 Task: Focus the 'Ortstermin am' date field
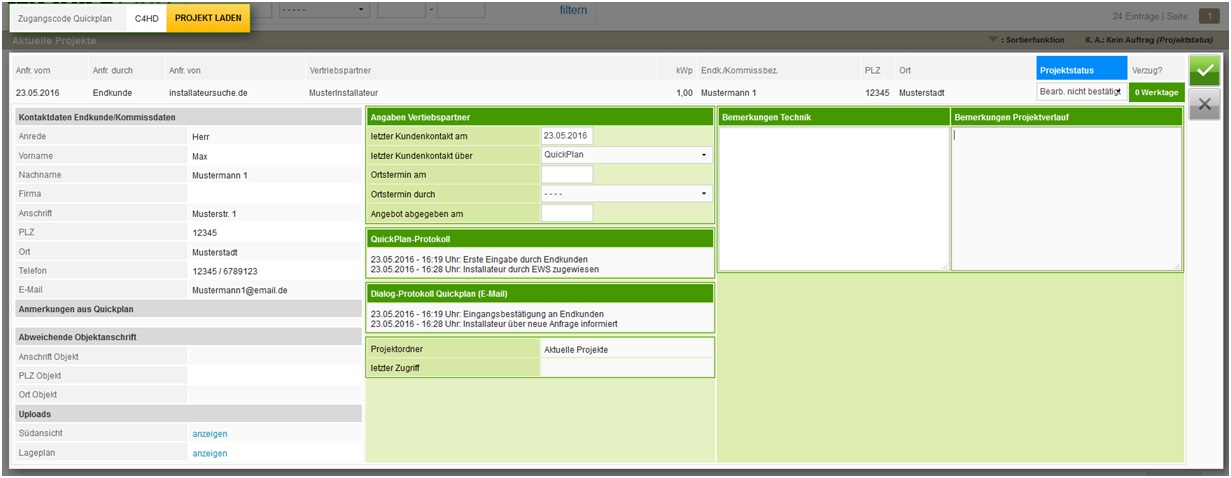(x=567, y=175)
